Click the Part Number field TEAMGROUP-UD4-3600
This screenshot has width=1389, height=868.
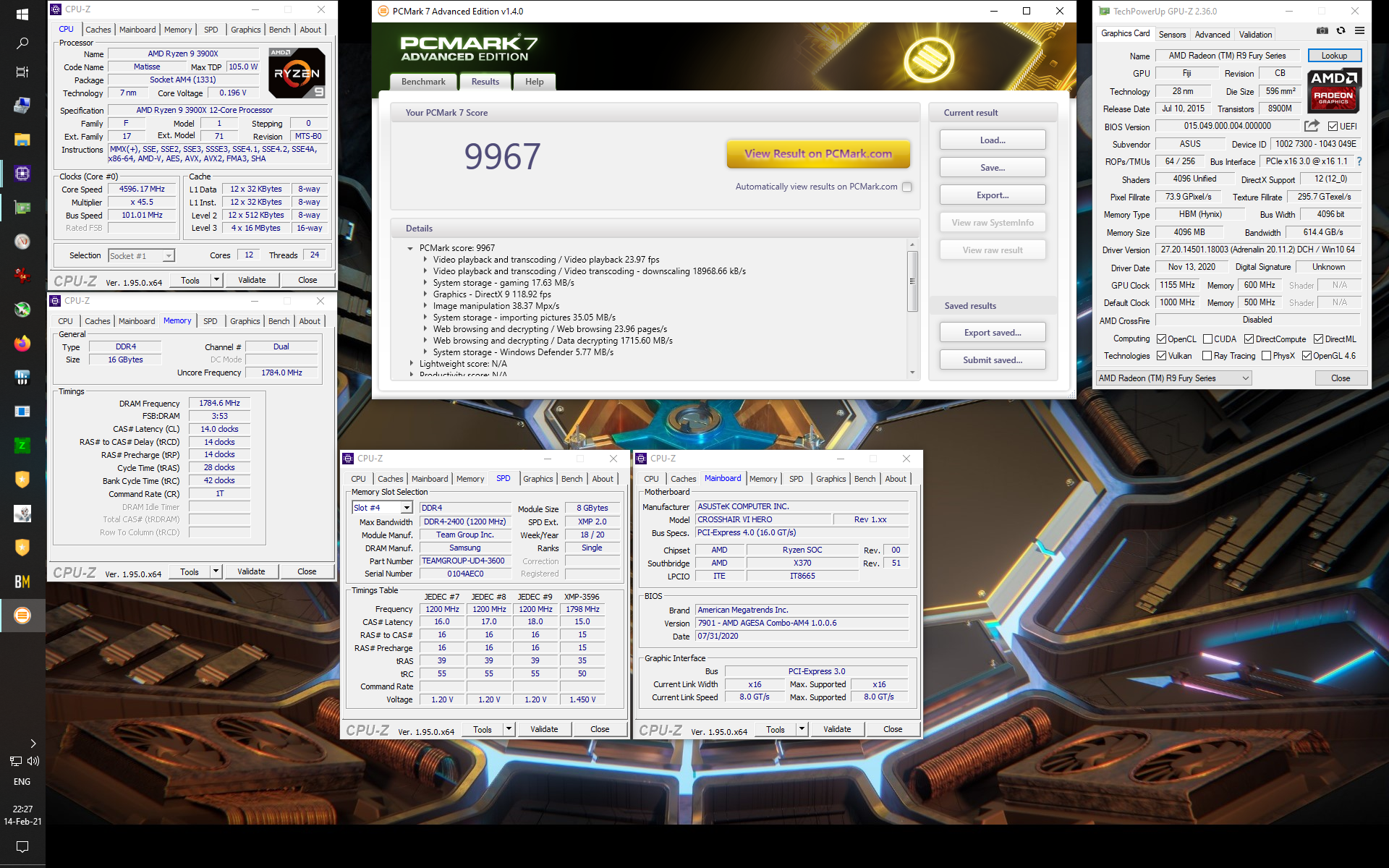(x=465, y=561)
